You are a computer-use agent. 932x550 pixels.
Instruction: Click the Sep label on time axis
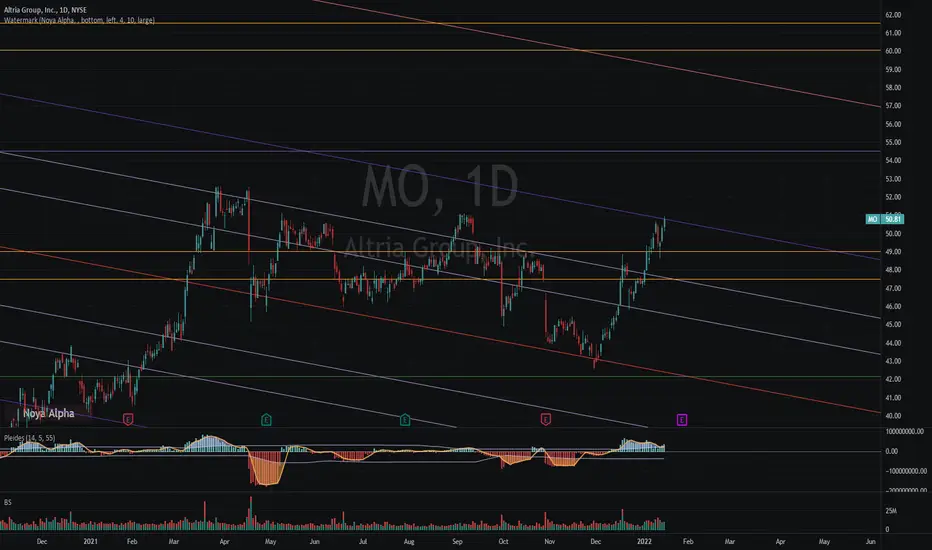click(x=457, y=542)
